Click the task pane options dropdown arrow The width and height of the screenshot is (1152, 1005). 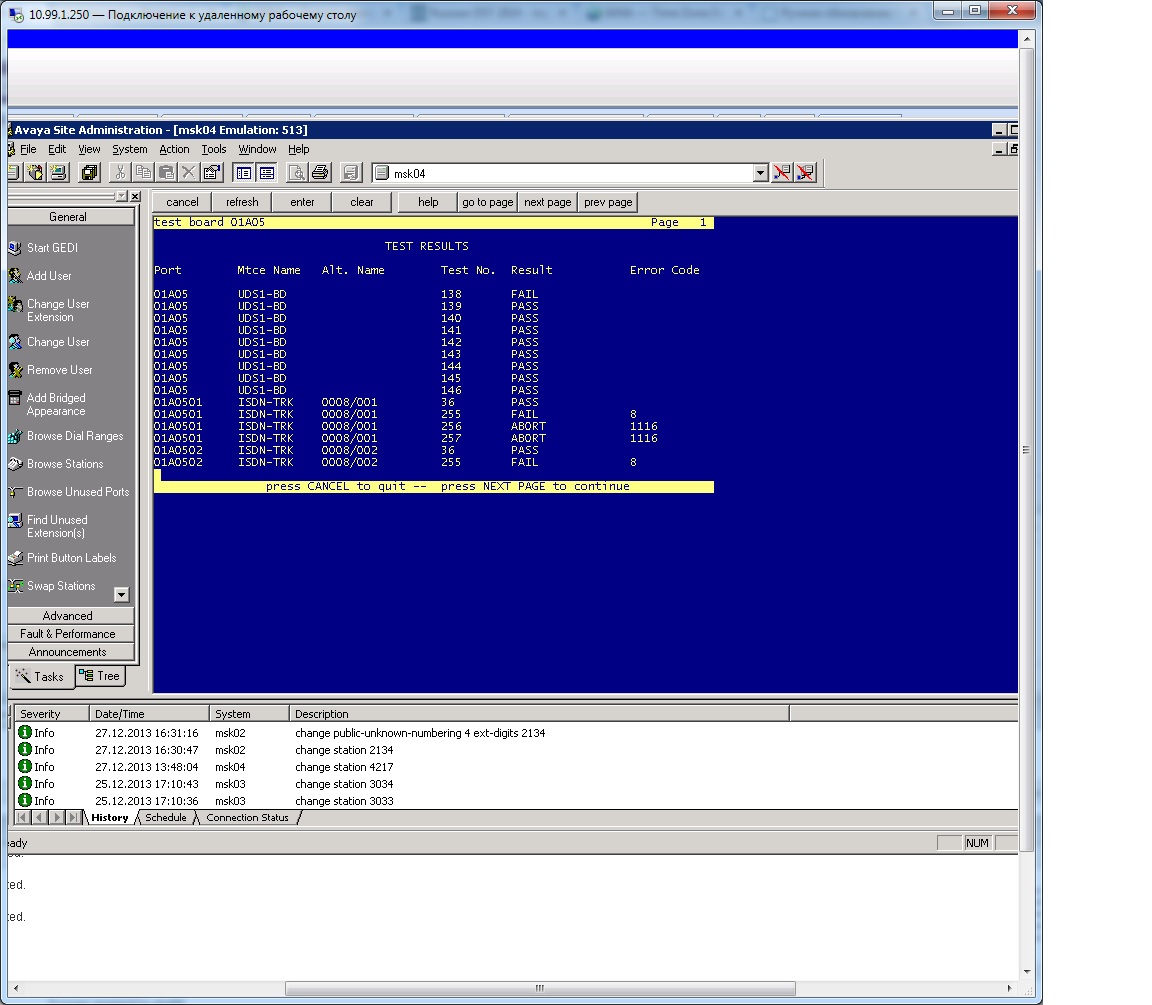121,196
